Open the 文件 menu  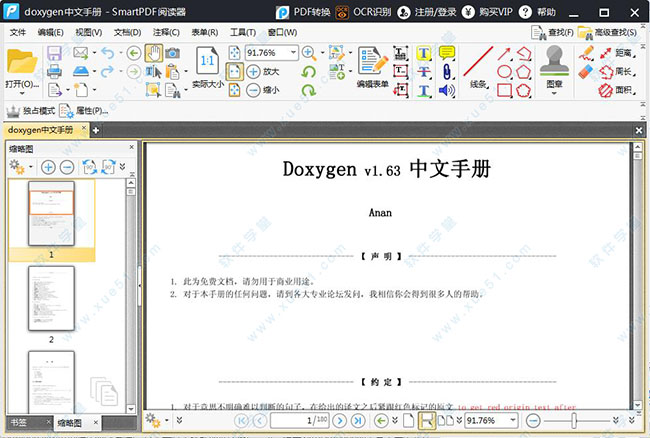[x=18, y=32]
